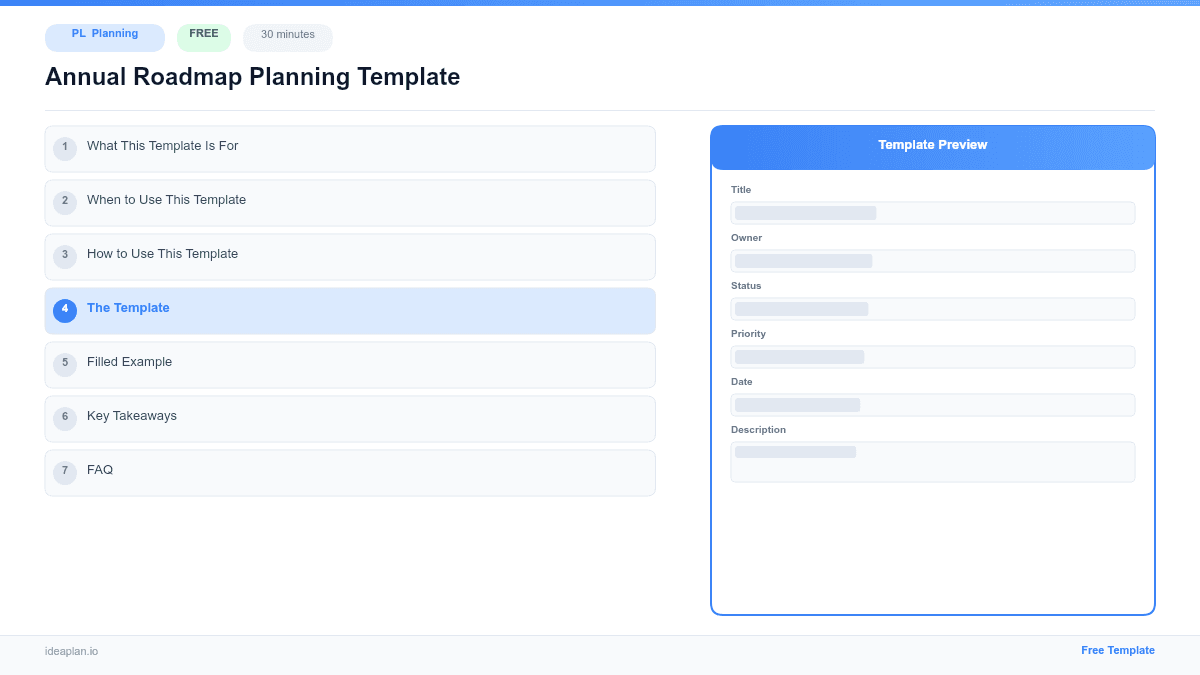Click the ideaplan.io footer link
This screenshot has width=1200, height=675.
click(70, 651)
